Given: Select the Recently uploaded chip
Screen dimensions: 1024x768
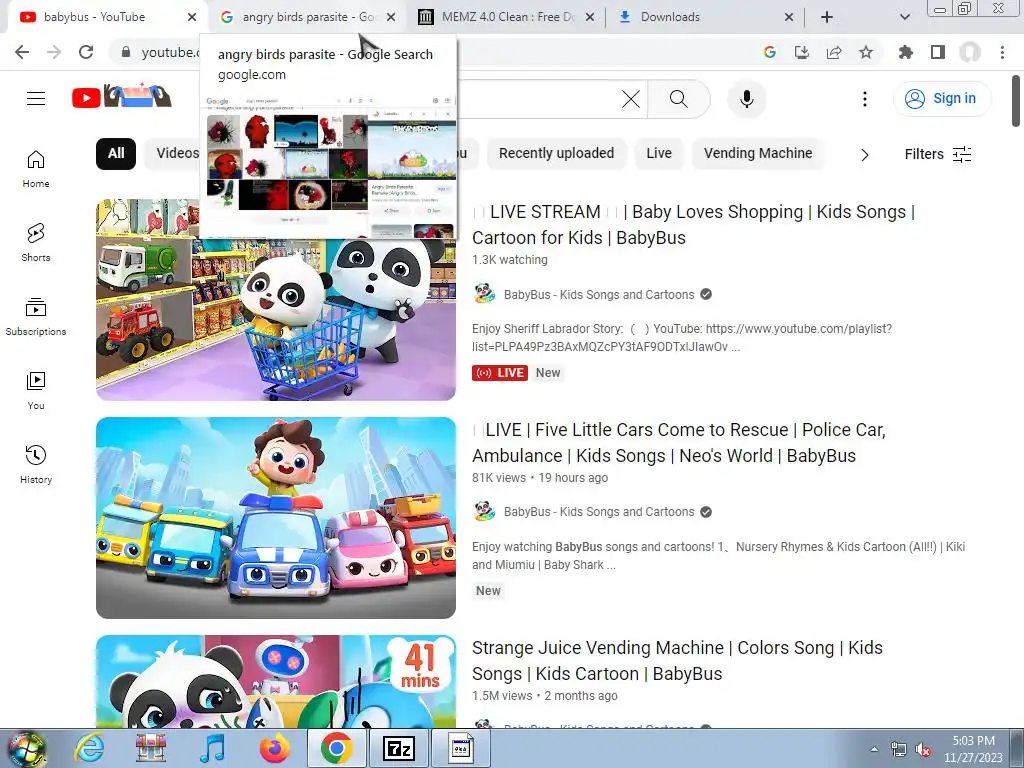Looking at the screenshot, I should pyautogui.click(x=556, y=153).
